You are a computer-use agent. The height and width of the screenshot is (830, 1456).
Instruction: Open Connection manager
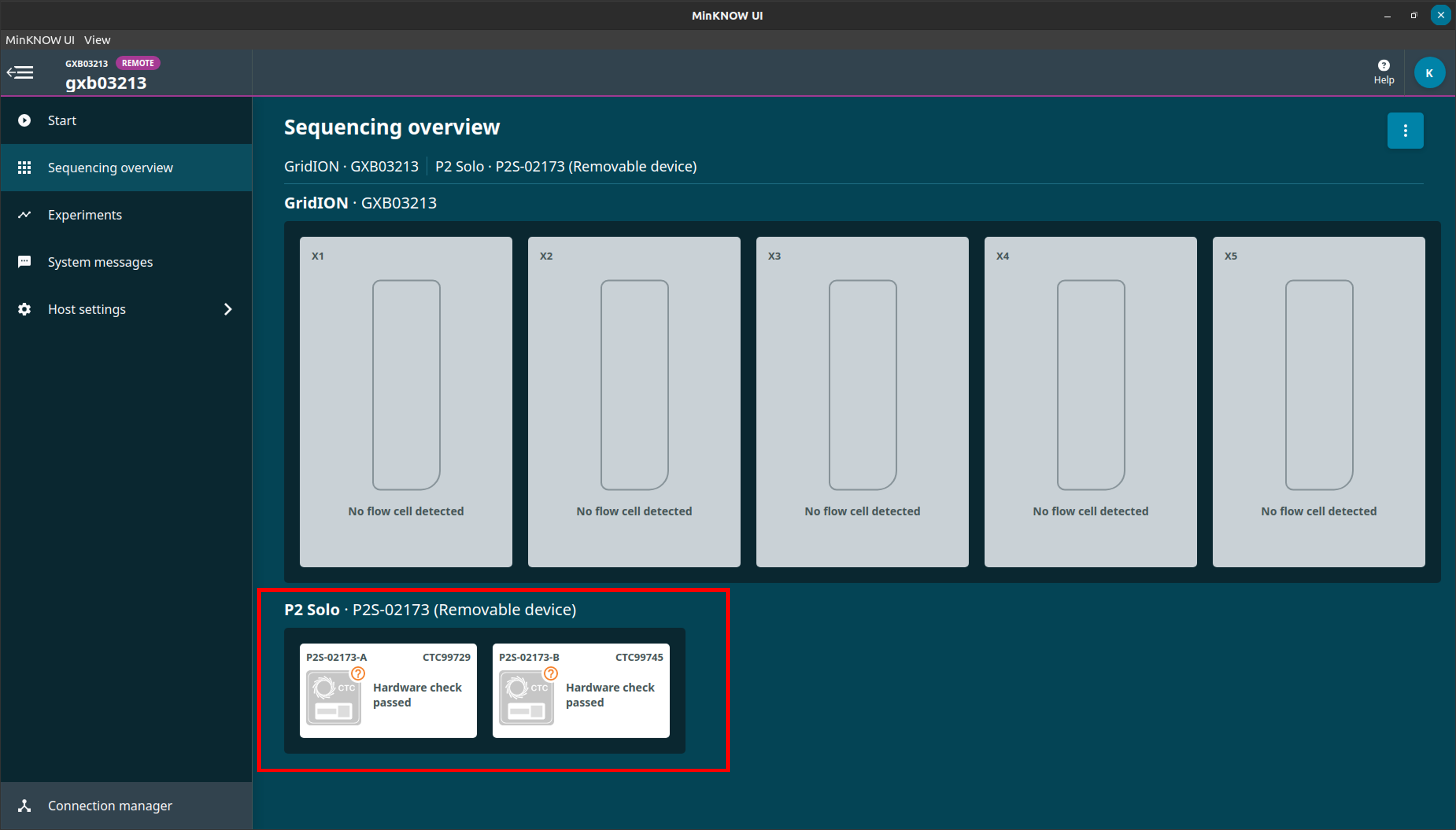pyautogui.click(x=126, y=806)
